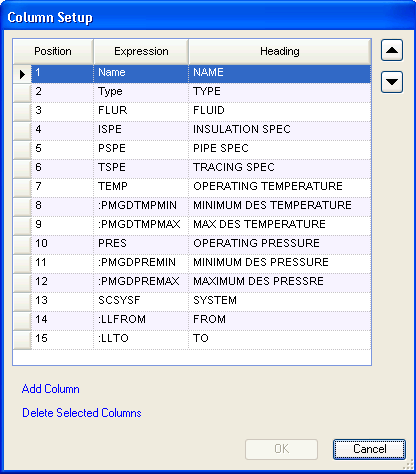Select row header beside position 8
Screen dimensions: 416x474
tap(22, 207)
